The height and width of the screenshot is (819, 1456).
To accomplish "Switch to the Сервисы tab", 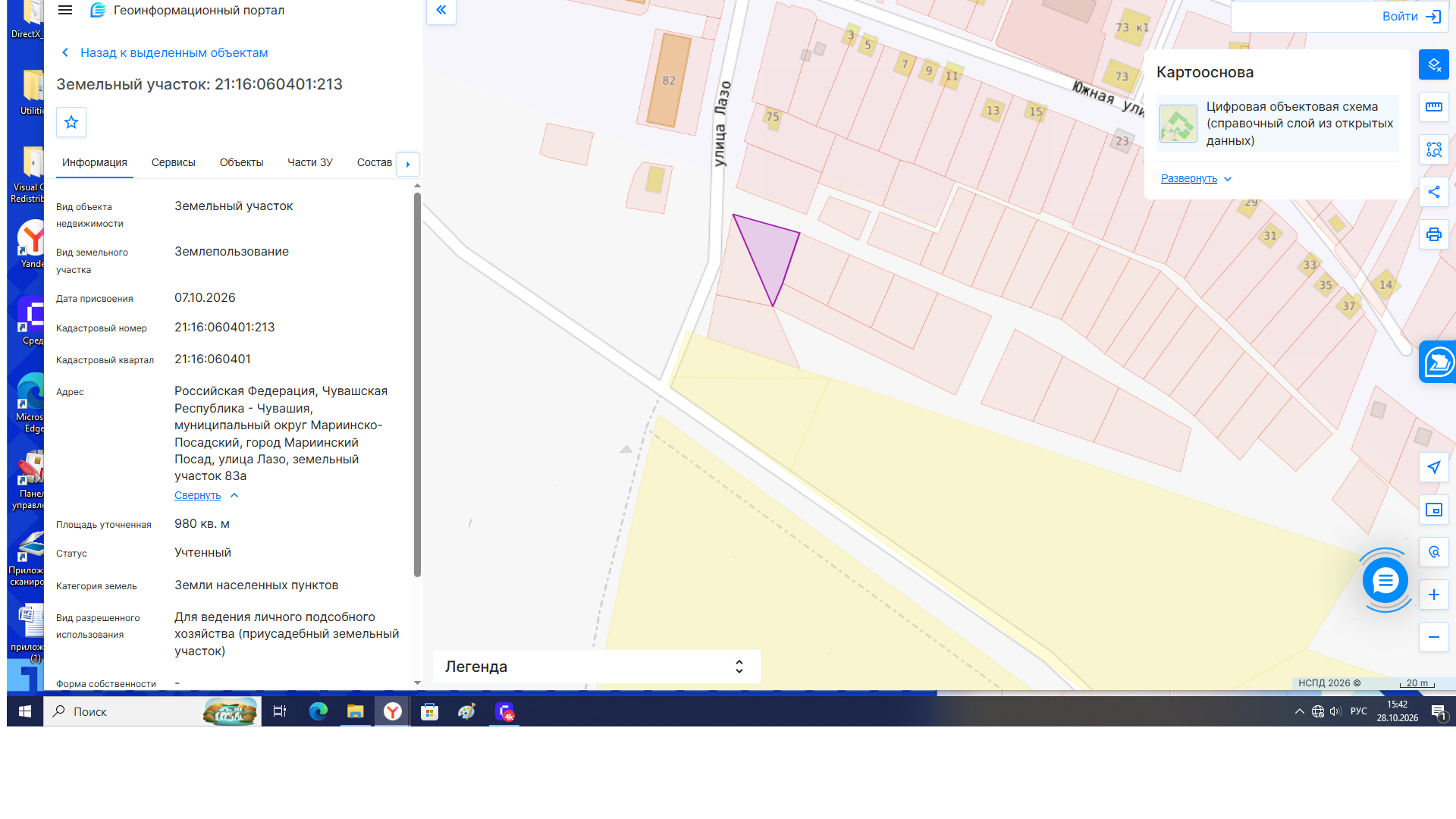I will (x=174, y=162).
